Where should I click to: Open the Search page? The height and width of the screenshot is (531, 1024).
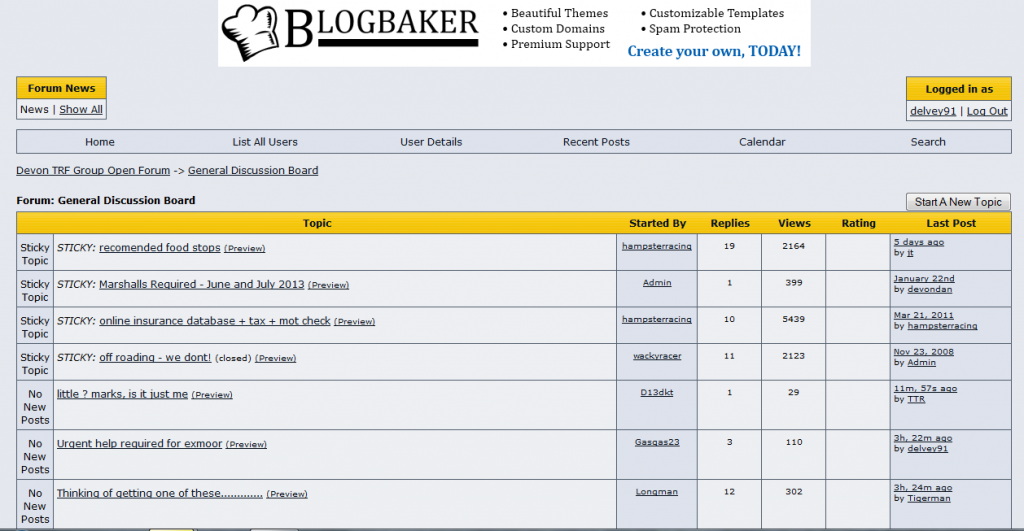pos(927,142)
